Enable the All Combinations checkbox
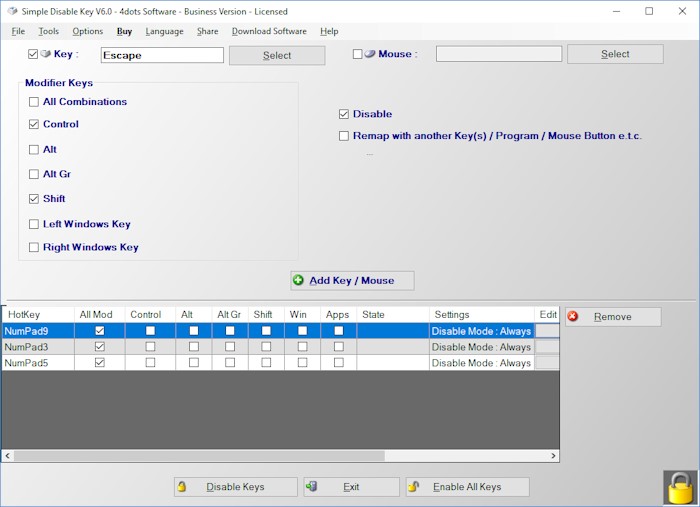 coord(34,102)
